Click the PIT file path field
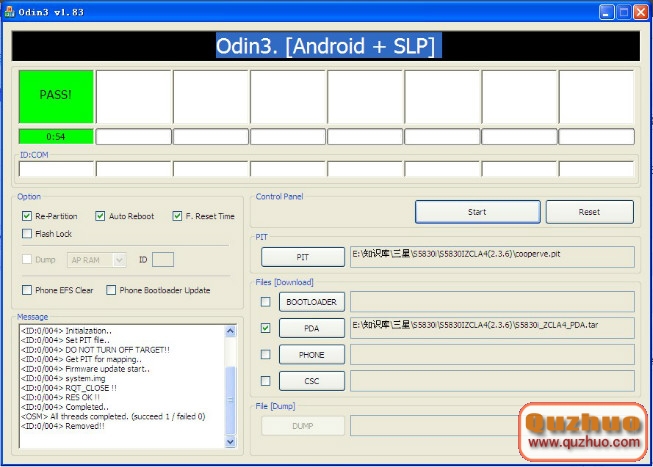Screen dimensions: 653x467 click(492, 257)
